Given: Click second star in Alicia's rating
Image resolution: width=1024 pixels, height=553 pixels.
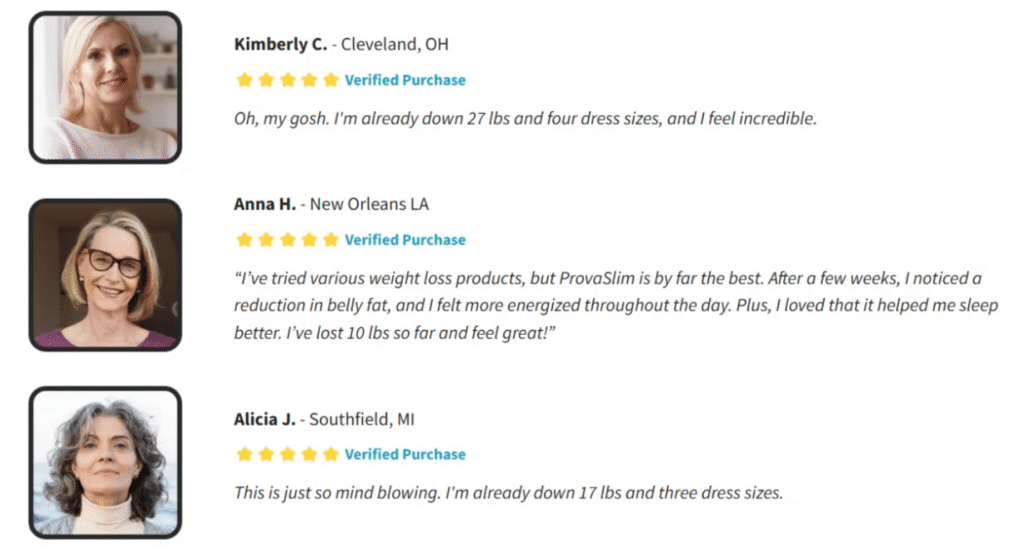Looking at the screenshot, I should point(266,454).
